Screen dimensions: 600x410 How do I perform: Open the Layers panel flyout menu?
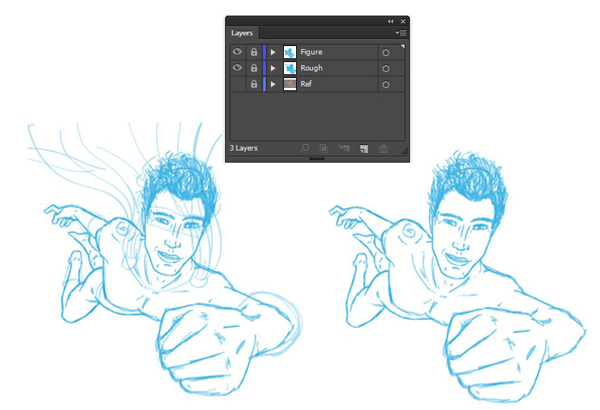pos(401,33)
